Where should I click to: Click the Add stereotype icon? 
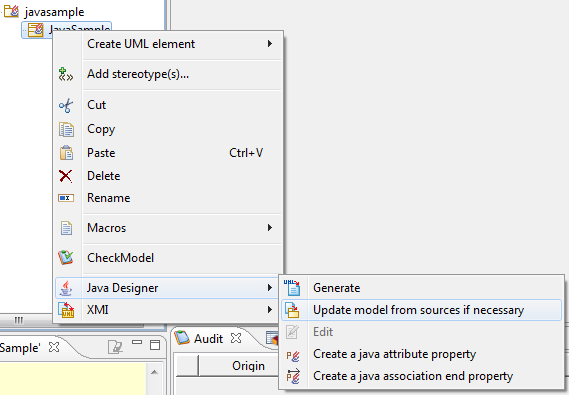66,74
